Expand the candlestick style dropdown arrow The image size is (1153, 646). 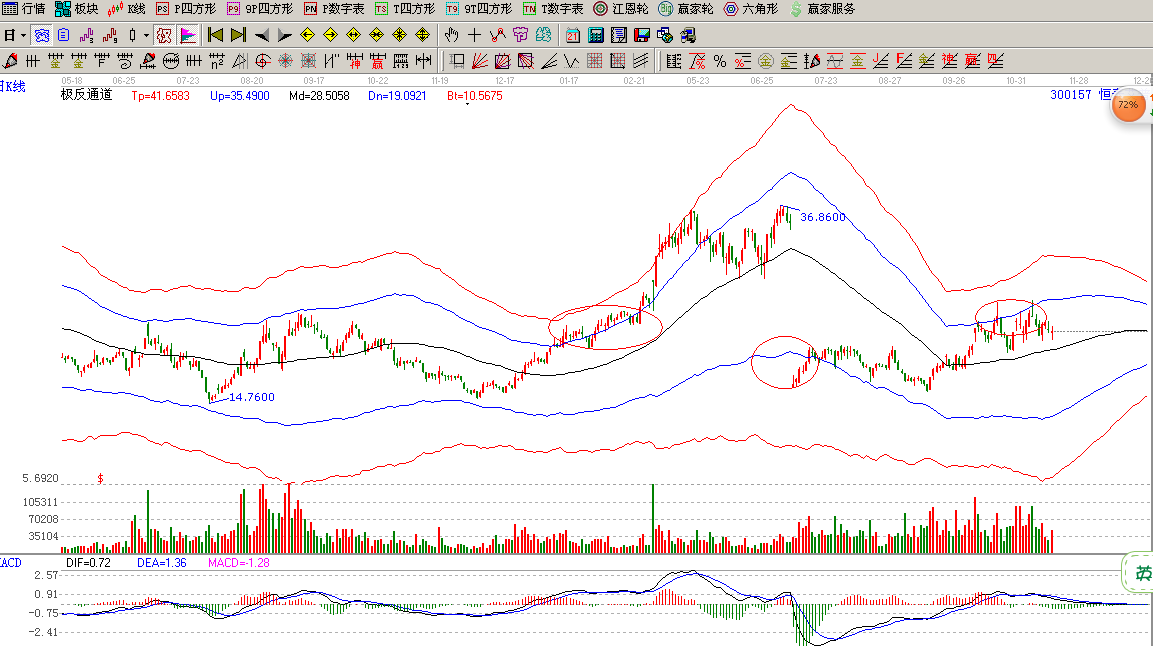(146, 35)
